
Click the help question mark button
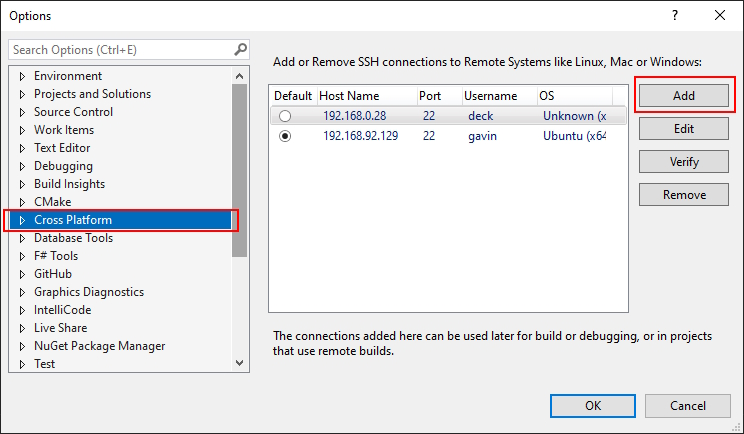click(x=674, y=16)
